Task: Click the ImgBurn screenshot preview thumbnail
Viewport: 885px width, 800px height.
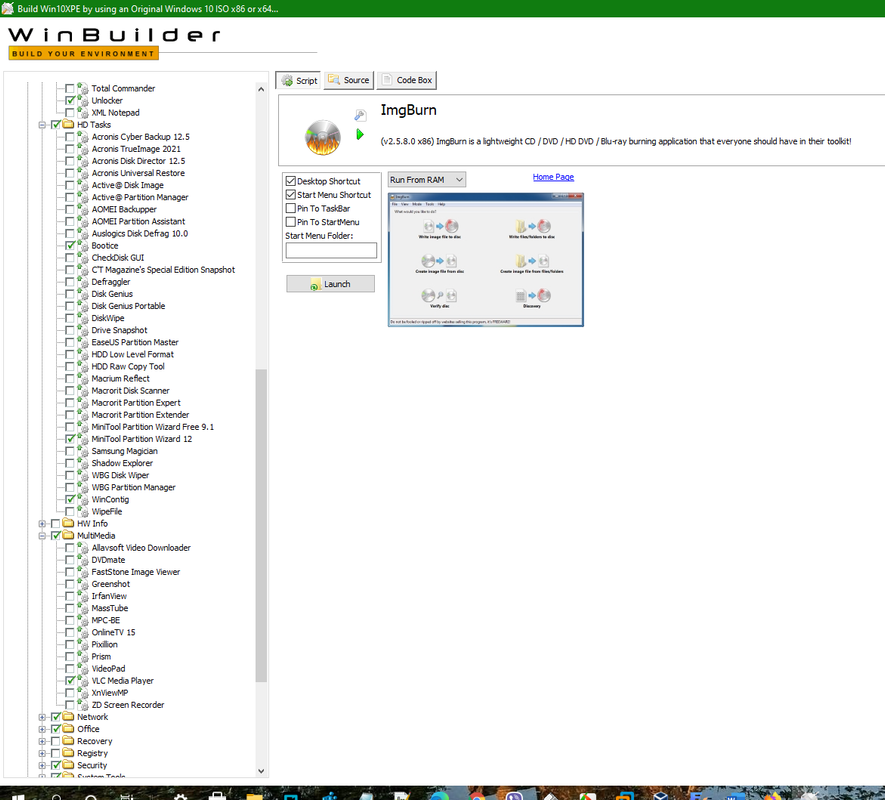Action: pos(485,260)
